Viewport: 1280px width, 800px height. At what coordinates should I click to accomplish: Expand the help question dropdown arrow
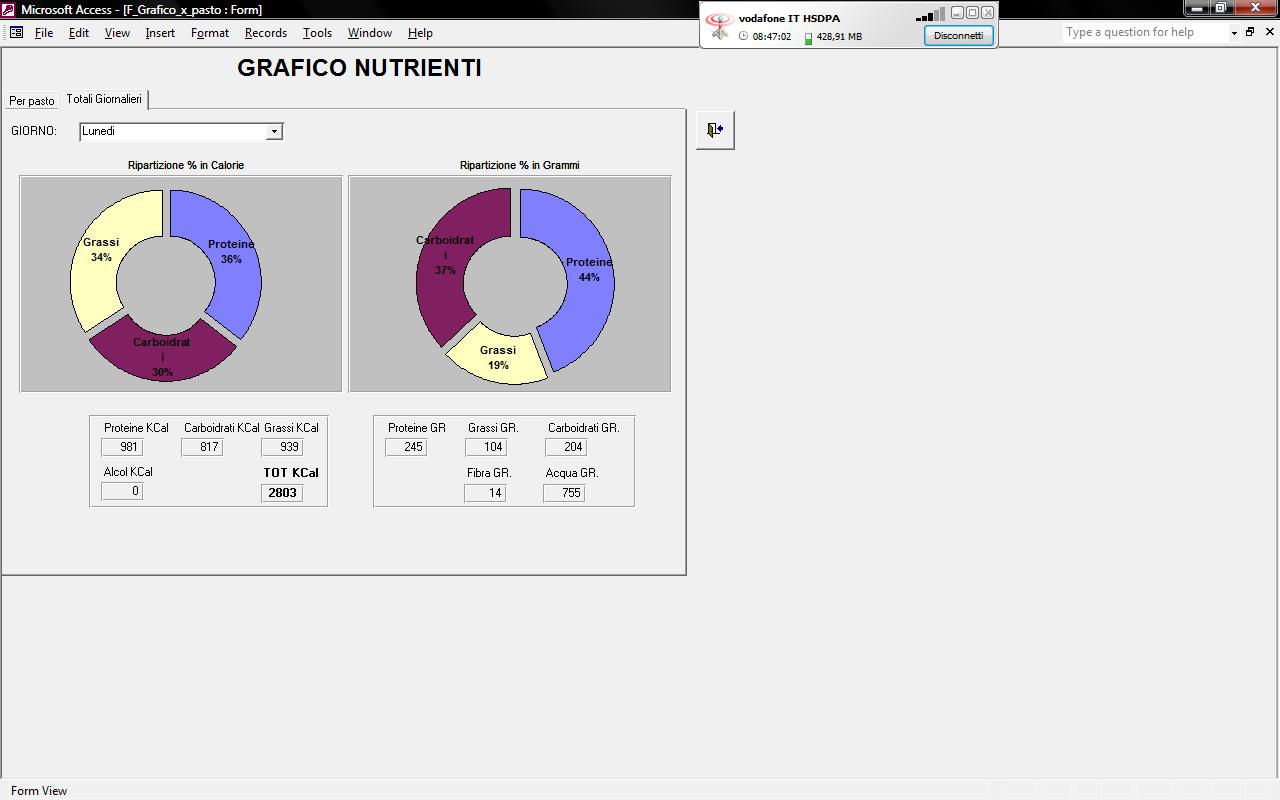tap(1234, 33)
